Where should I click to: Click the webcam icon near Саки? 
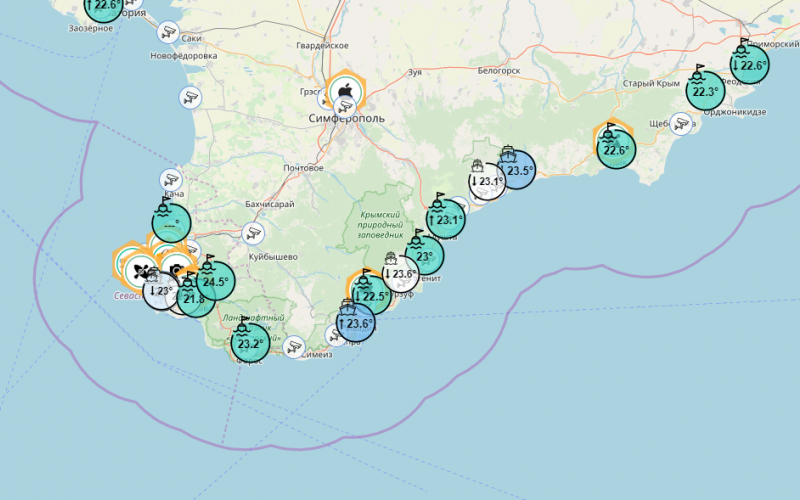pos(166,33)
